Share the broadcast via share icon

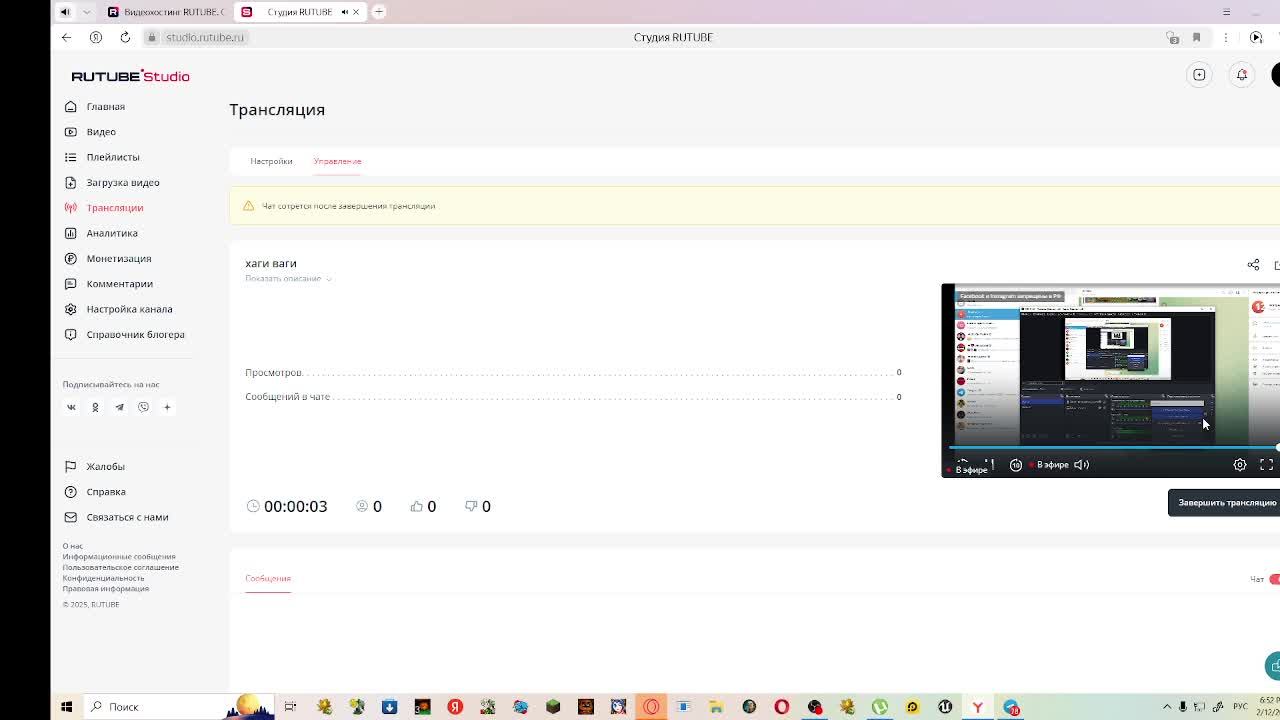tap(1253, 265)
